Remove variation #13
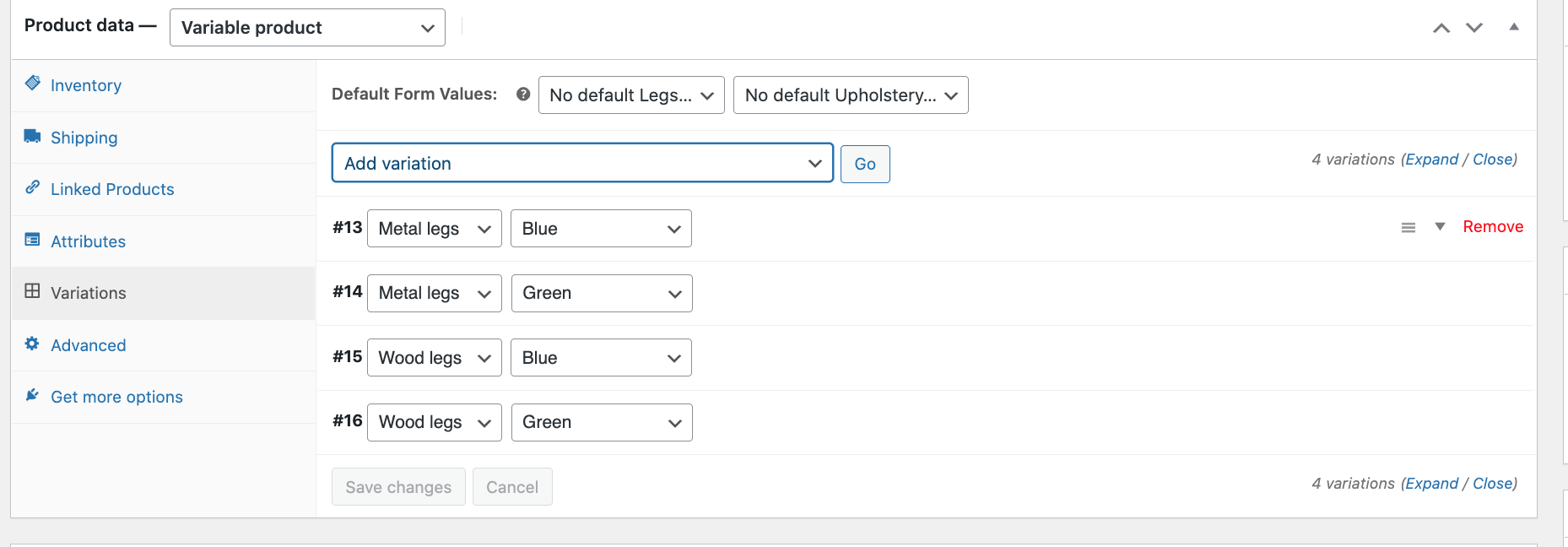Viewport: 1568px width, 547px height. point(1493,226)
